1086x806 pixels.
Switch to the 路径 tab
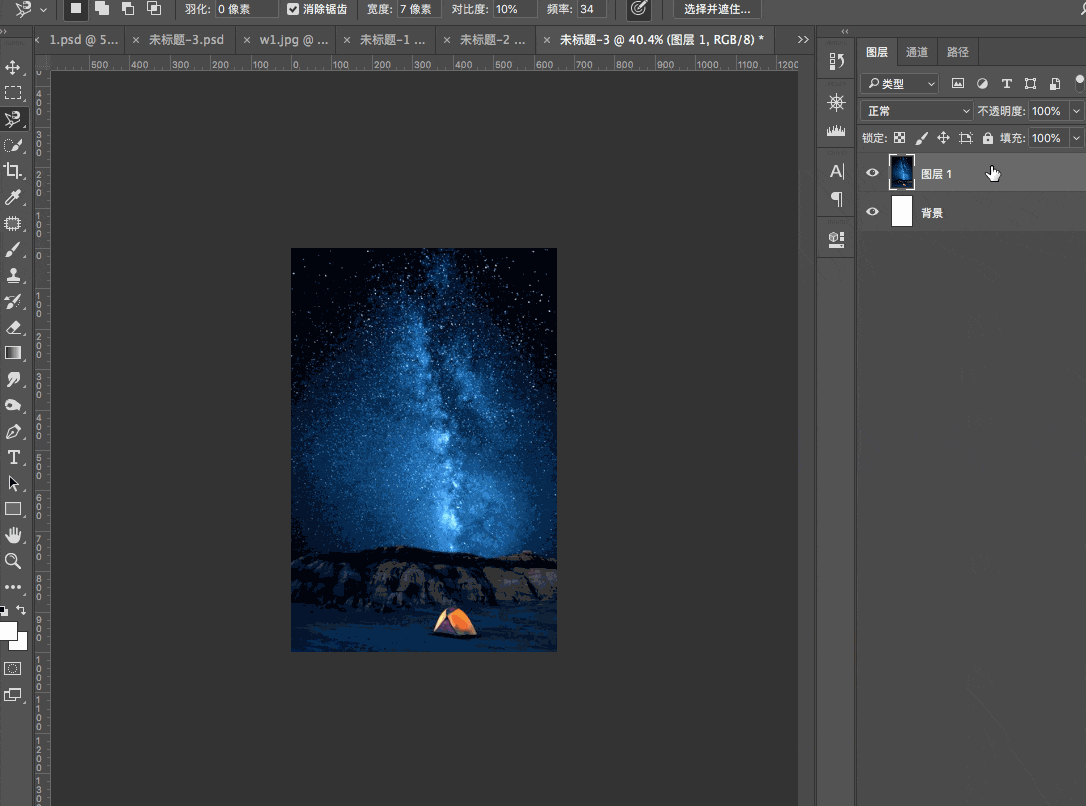(x=958, y=52)
